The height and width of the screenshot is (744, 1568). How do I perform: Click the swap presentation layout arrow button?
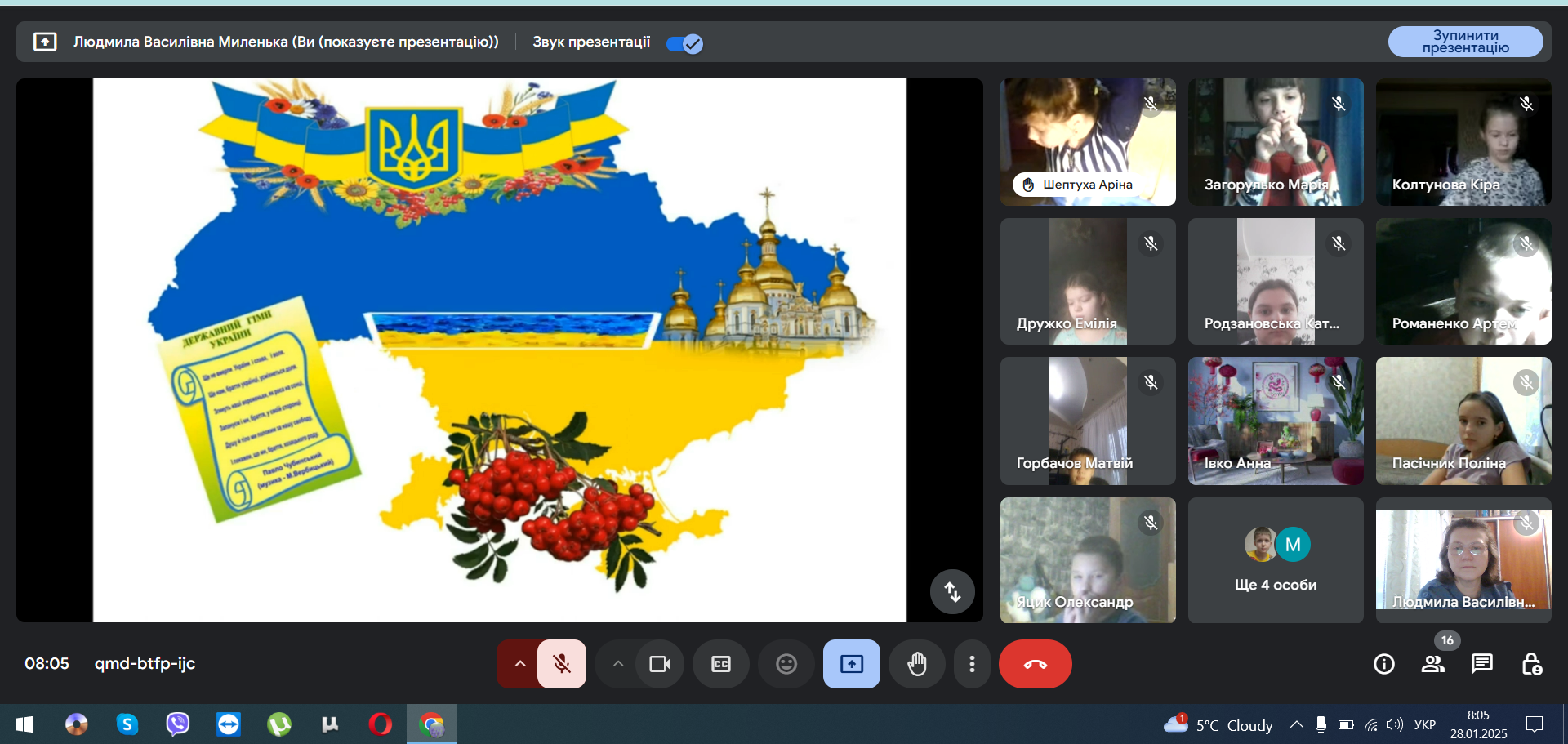(952, 591)
